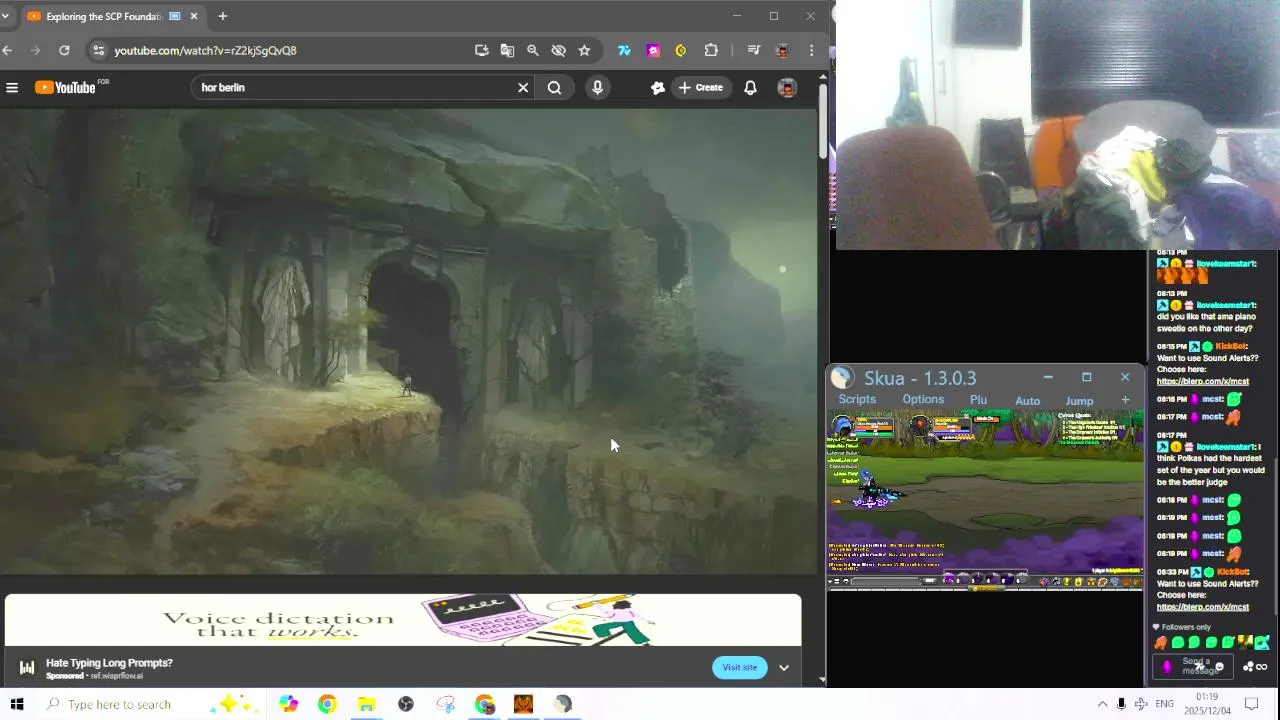Open the YouTube account avatar menu
The width and height of the screenshot is (1280, 720).
click(787, 88)
